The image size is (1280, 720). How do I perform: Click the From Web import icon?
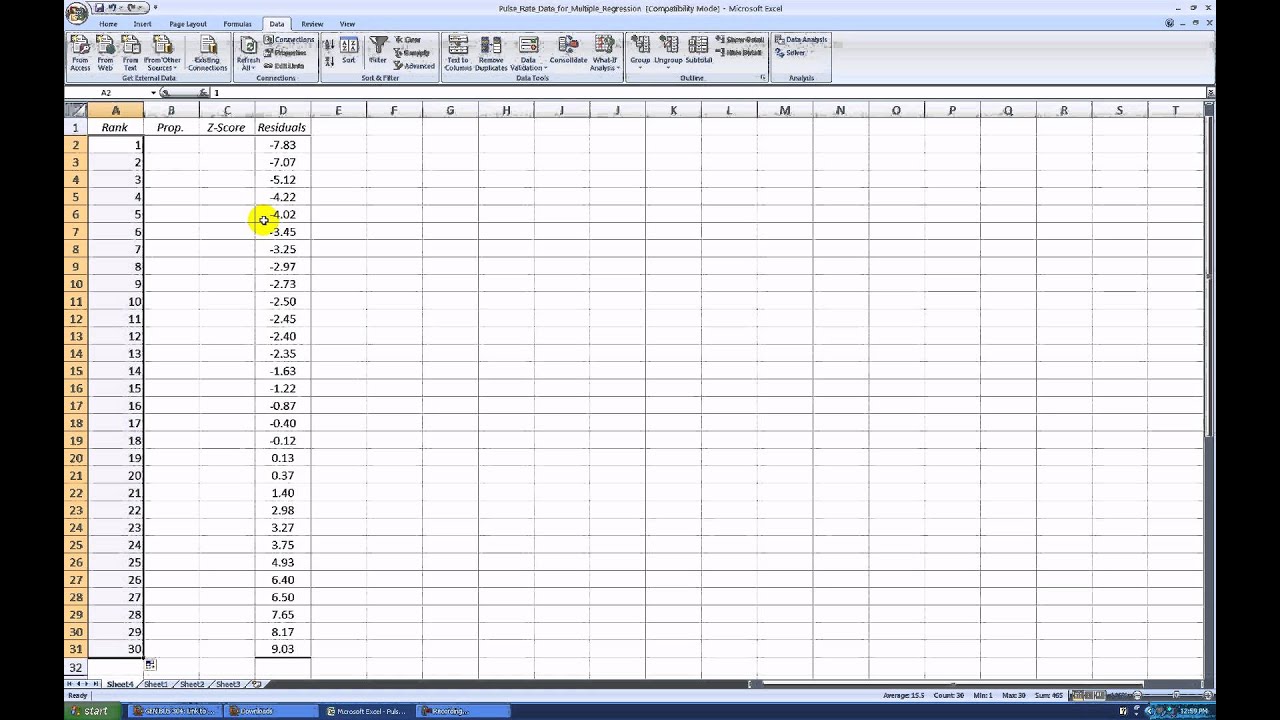105,53
